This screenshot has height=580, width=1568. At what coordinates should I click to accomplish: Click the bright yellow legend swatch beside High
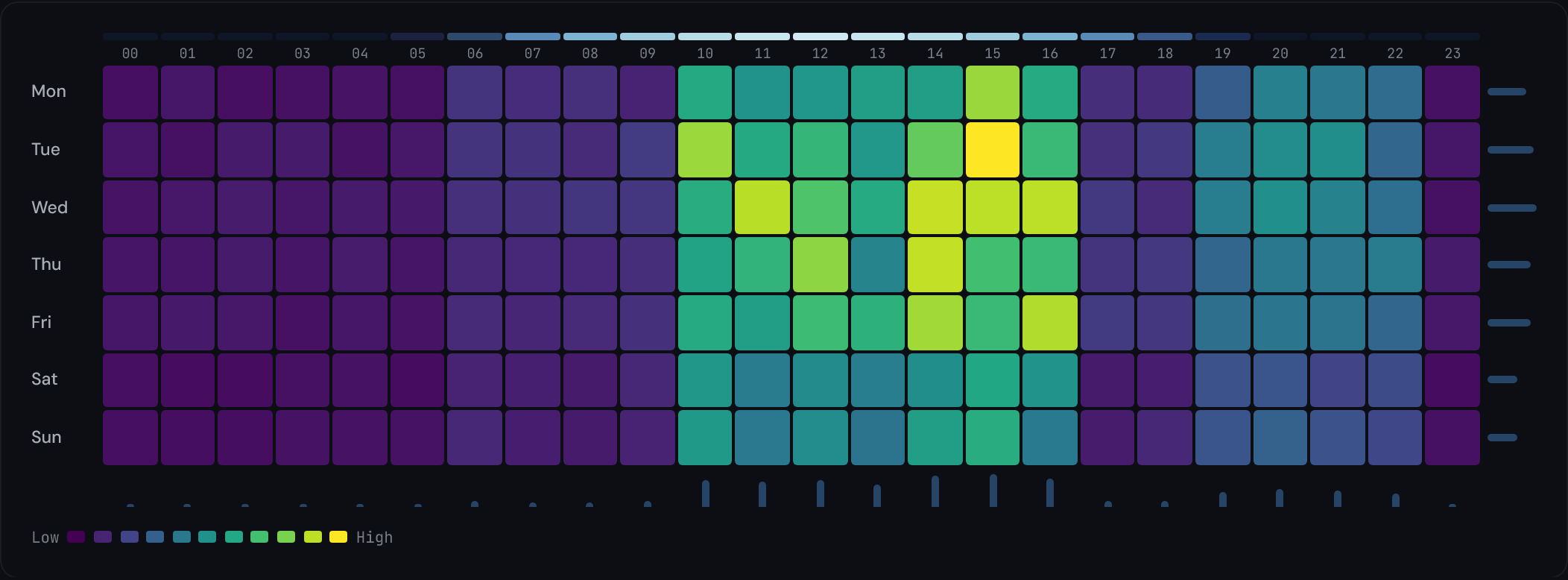pos(338,537)
